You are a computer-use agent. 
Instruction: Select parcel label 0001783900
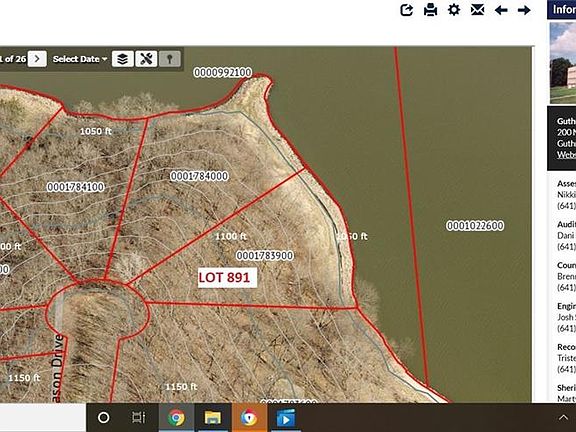tap(265, 255)
